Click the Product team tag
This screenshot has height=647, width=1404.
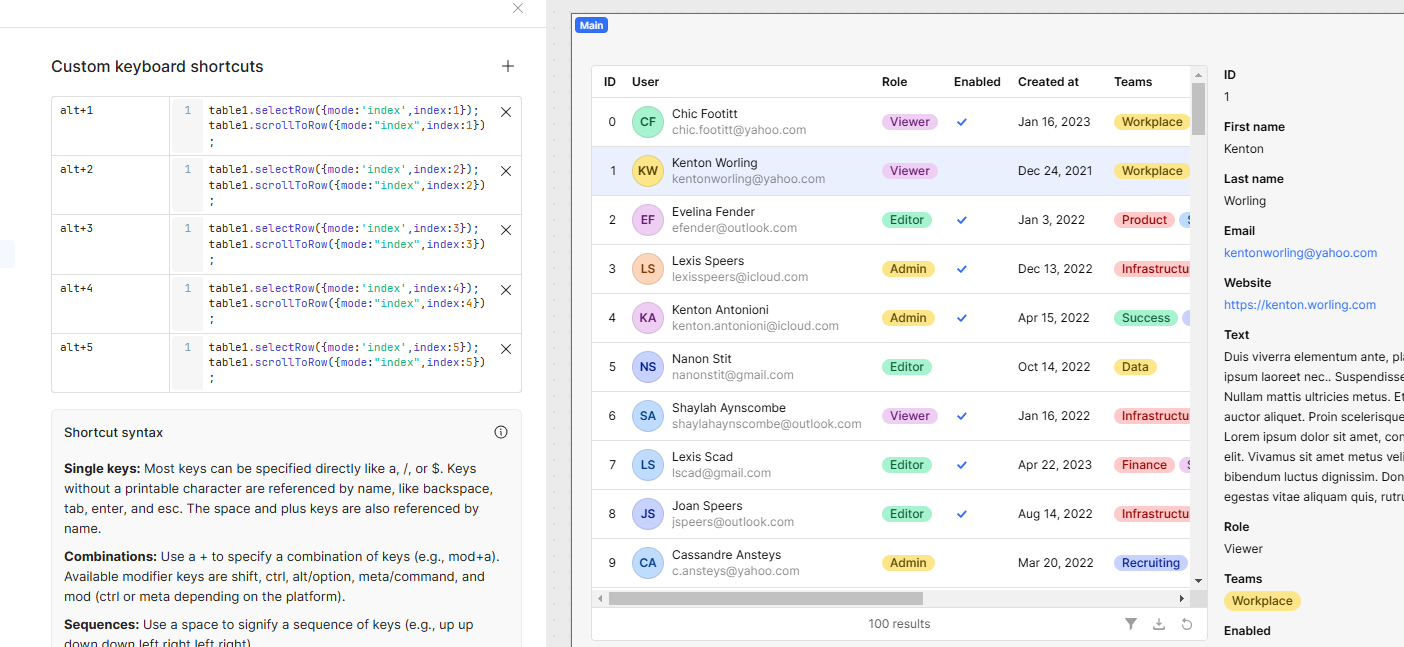[1144, 220]
